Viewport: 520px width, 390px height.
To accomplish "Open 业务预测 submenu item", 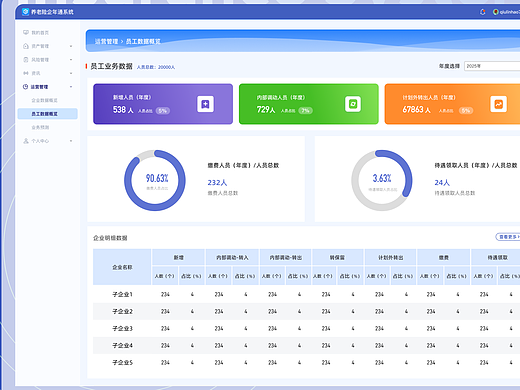I will tap(40, 127).
